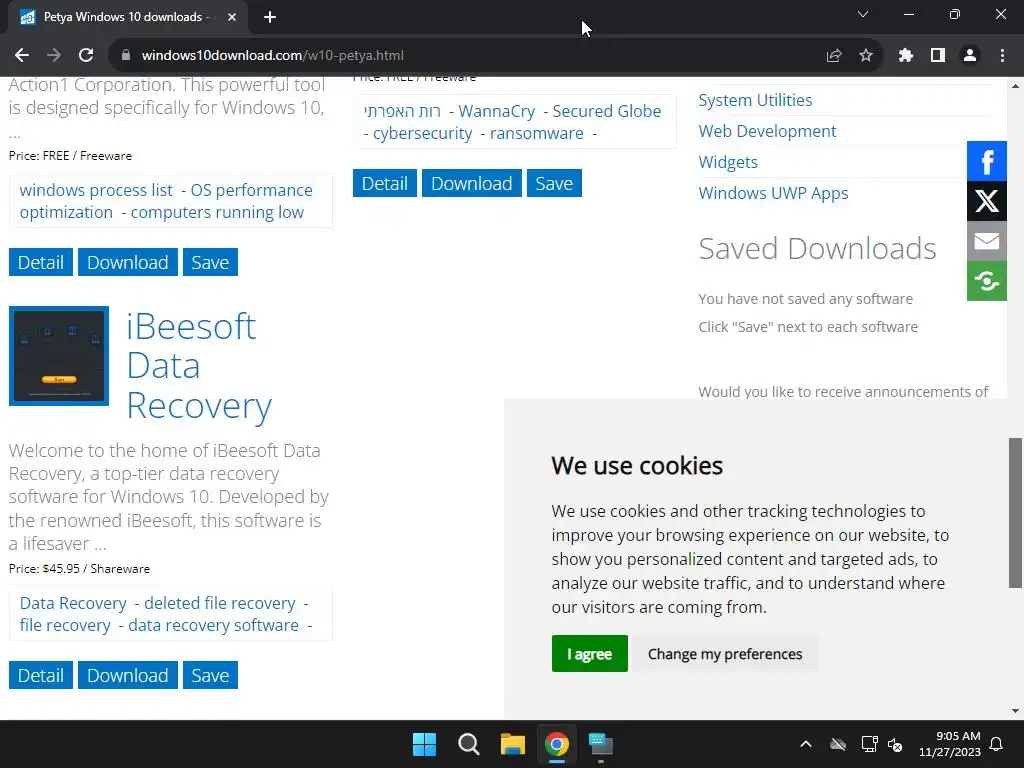1024x768 pixels.
Task: Open the System Utilities category
Action: (x=755, y=100)
